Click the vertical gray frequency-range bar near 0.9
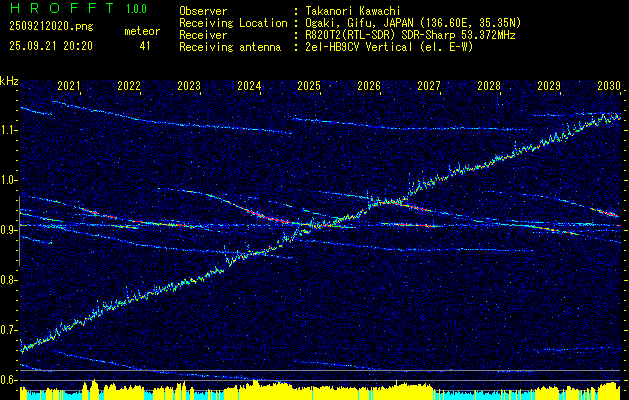This screenshot has width=629, height=400. pyautogui.click(x=19, y=231)
